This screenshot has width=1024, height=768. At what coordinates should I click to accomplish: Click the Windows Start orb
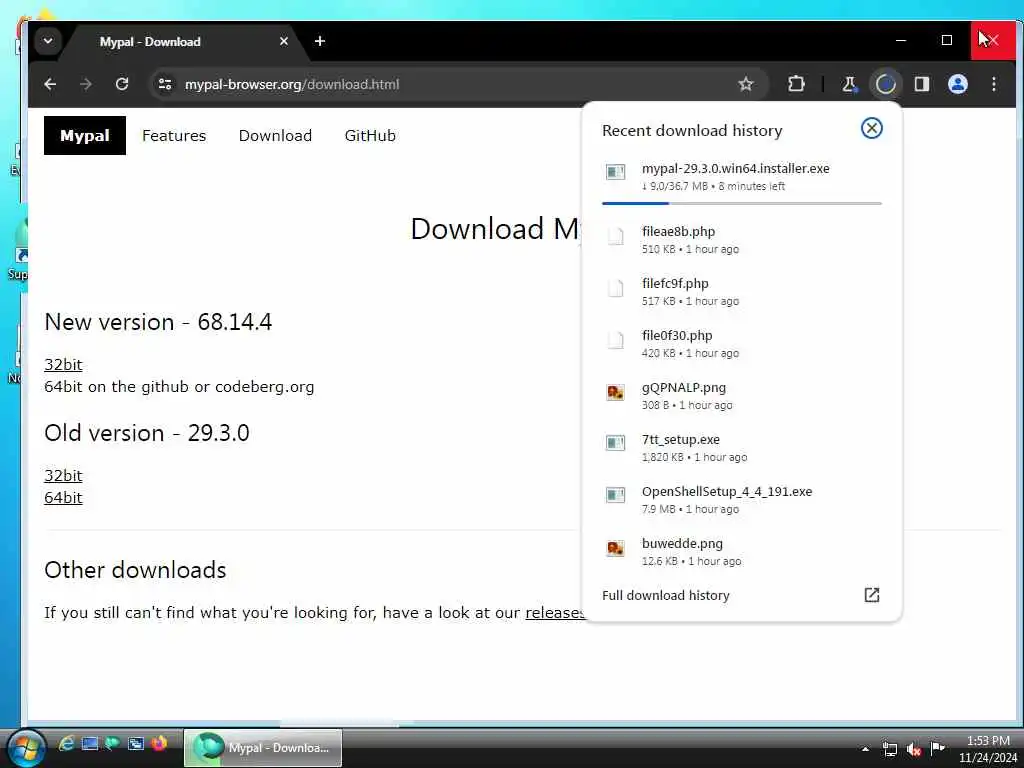coord(25,748)
